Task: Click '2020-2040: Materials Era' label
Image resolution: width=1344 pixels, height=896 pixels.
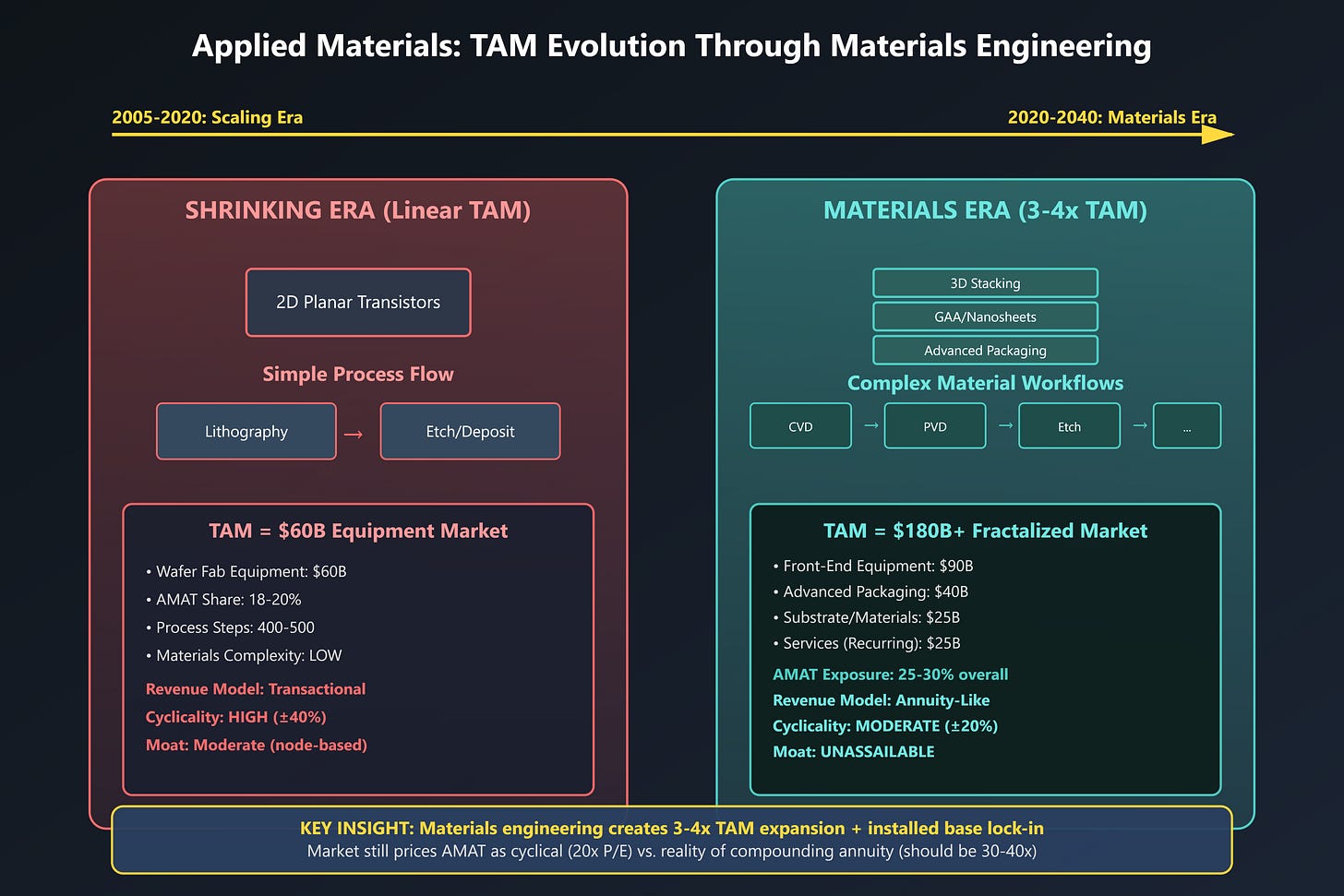Action: [1112, 117]
